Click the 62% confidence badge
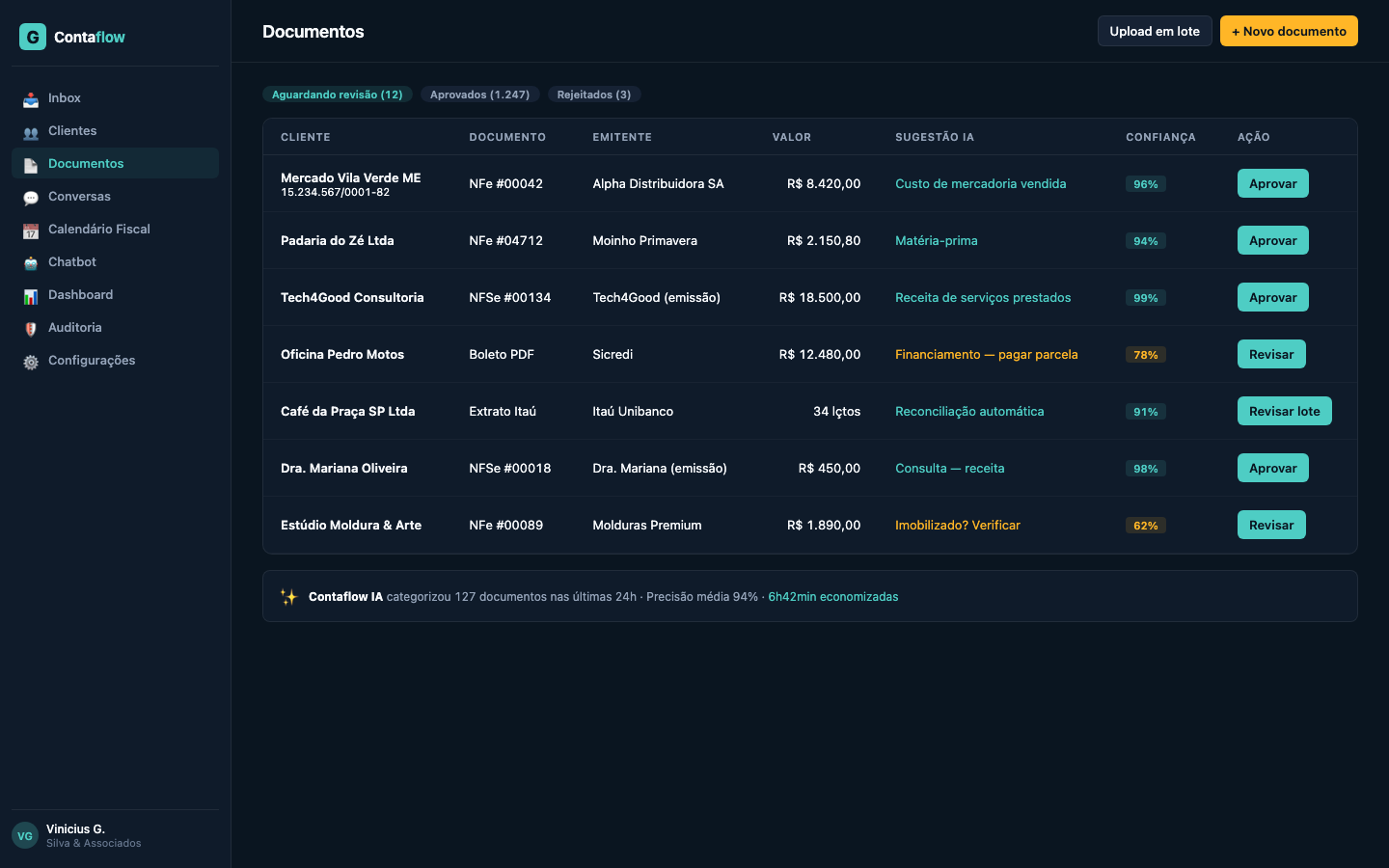 click(1145, 525)
